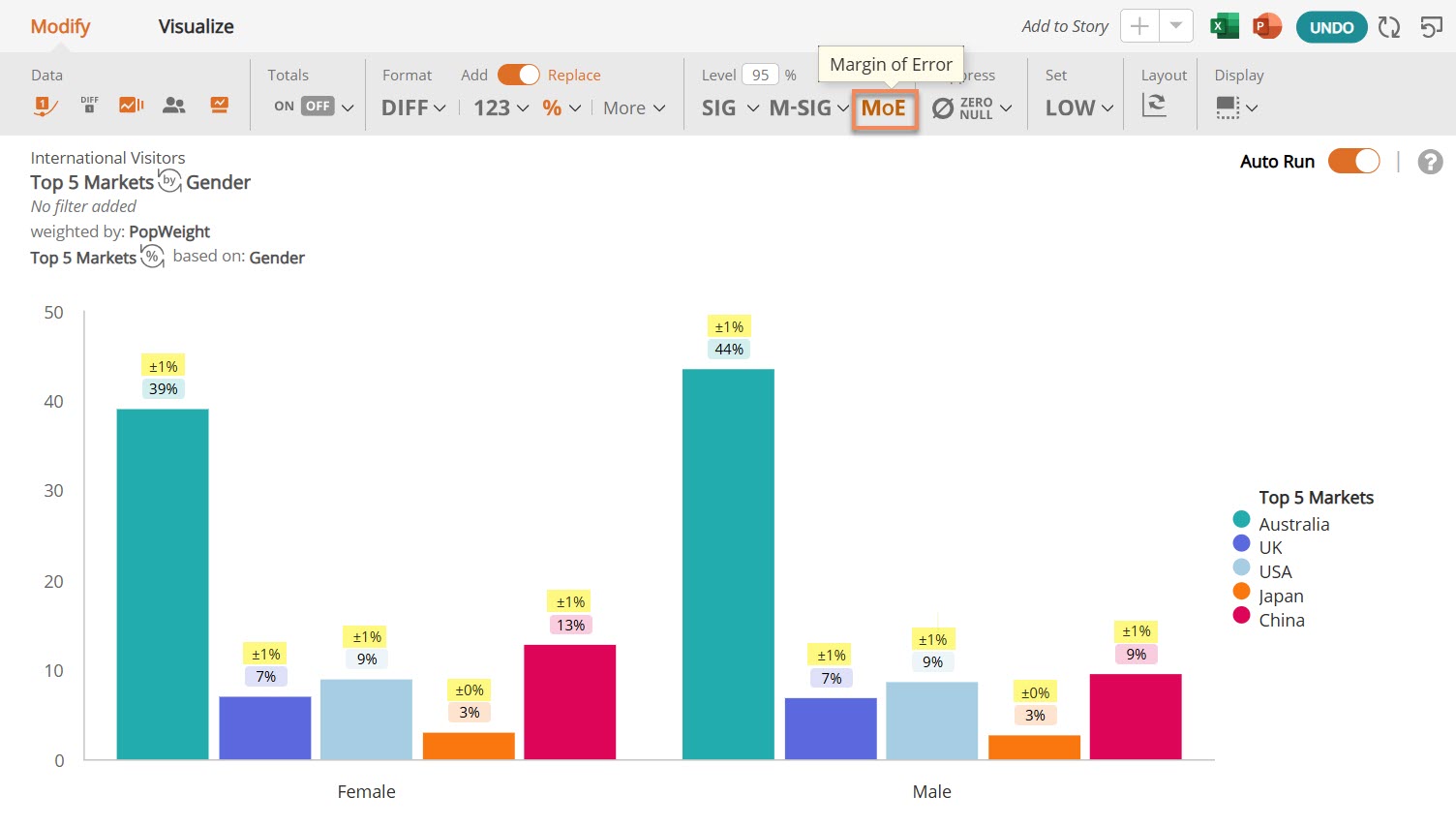
Task: Switch Totals to OFF
Action: 318,107
